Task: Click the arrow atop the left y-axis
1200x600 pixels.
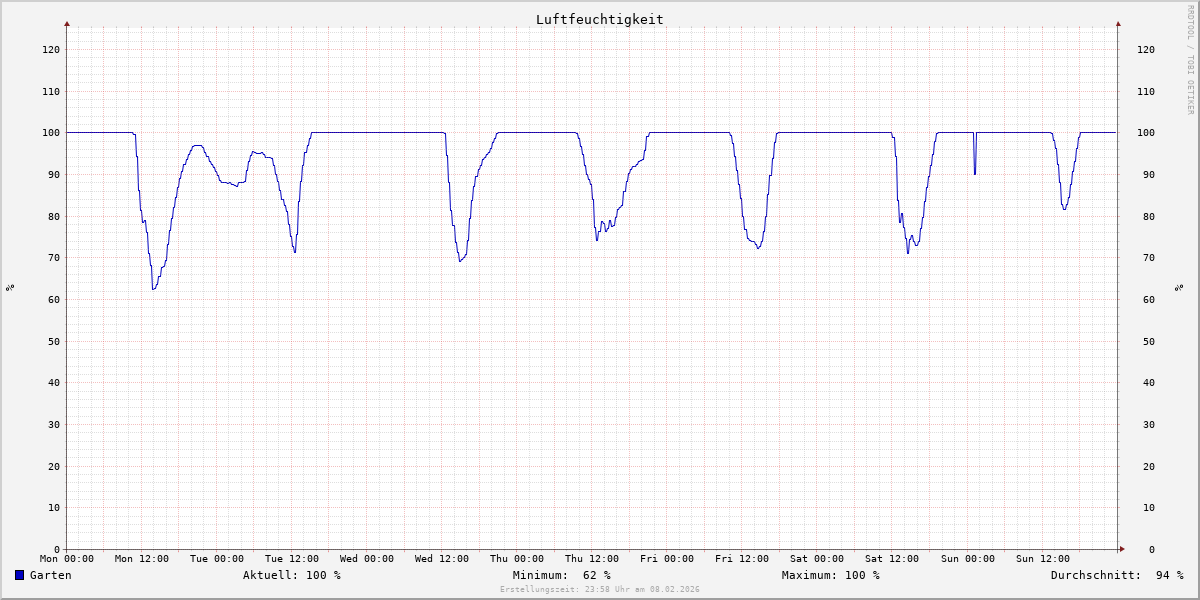Action: pos(67,23)
